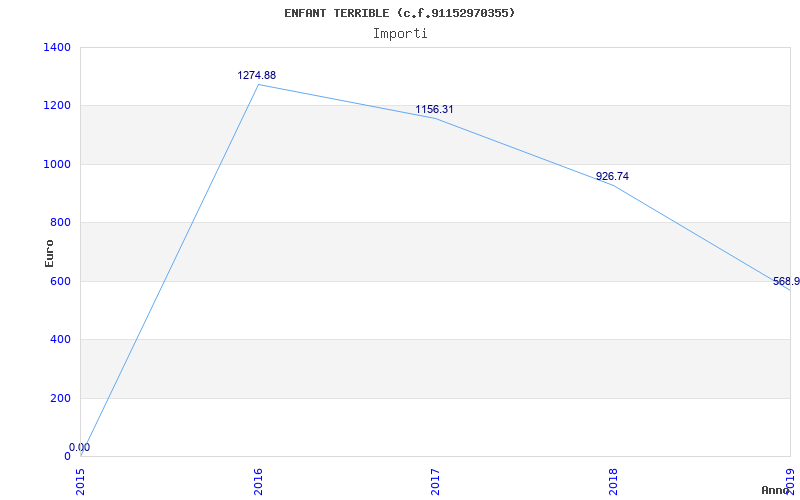Click the 400 y-axis tick label

[60, 340]
